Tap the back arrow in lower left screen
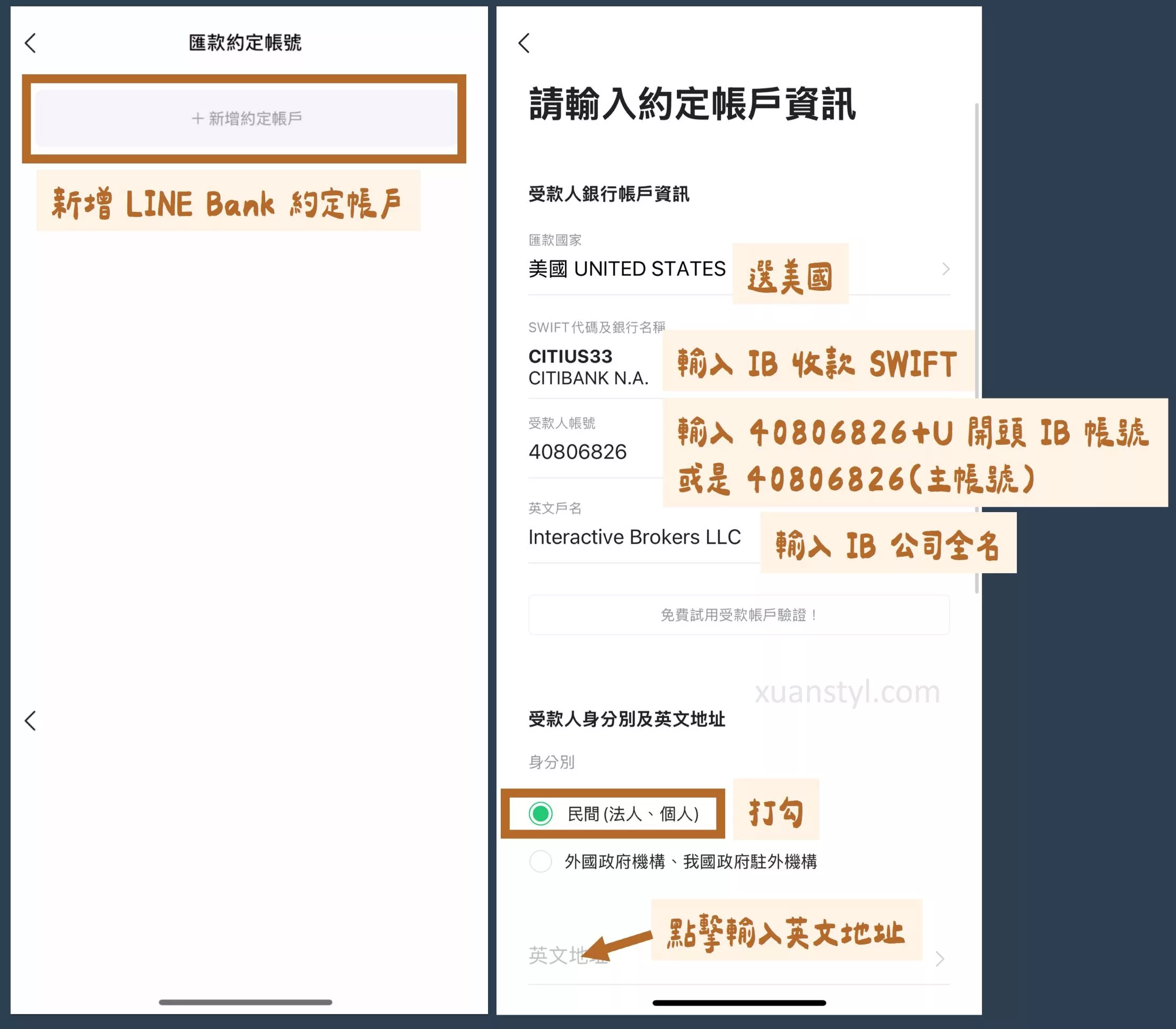This screenshot has height=1029, width=1176. coord(30,721)
